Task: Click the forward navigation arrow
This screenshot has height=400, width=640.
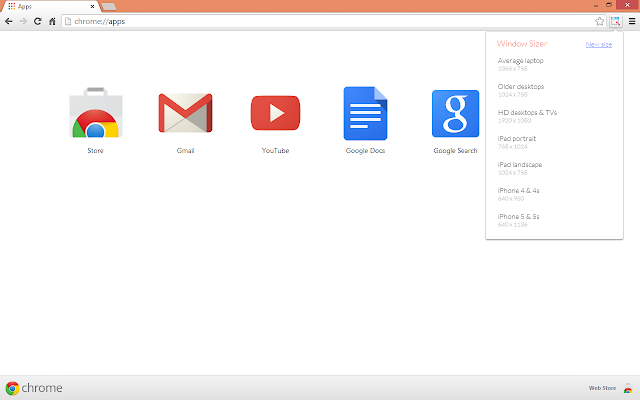Action: tap(23, 21)
